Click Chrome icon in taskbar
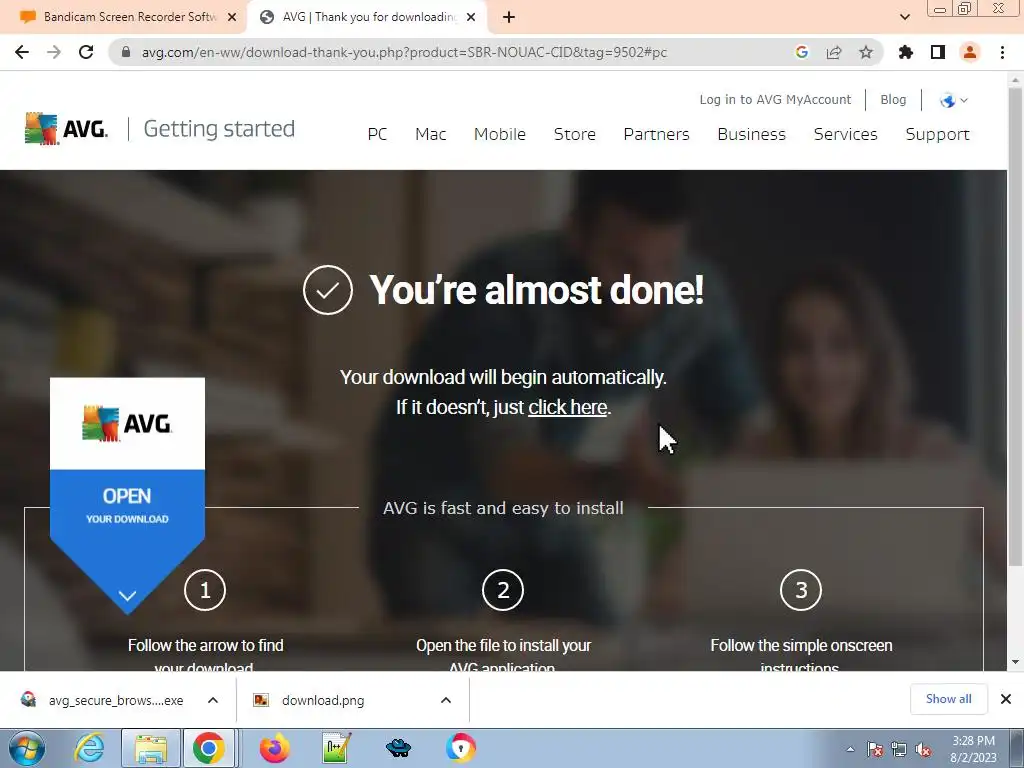The image size is (1024, 768). pyautogui.click(x=209, y=748)
